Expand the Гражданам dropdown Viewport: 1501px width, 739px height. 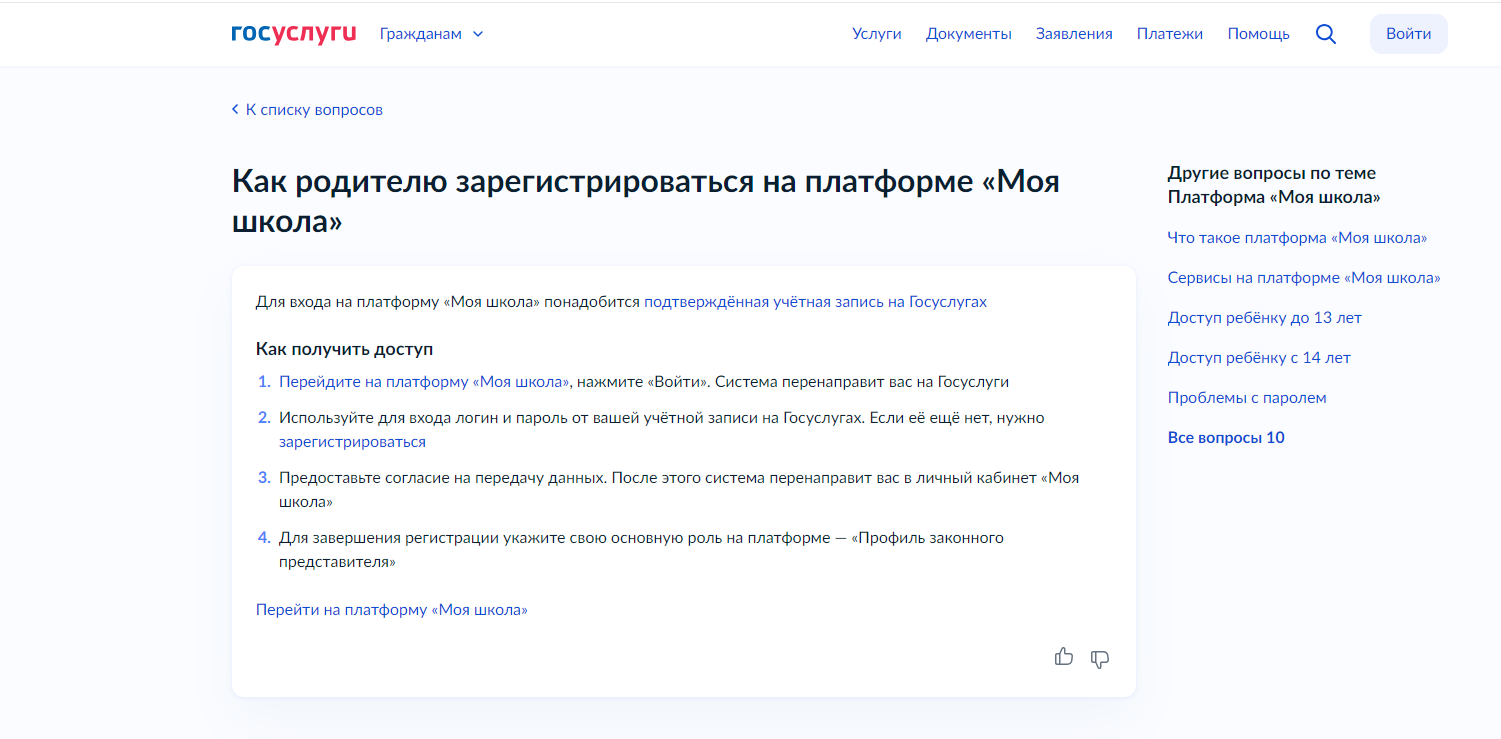pos(431,34)
